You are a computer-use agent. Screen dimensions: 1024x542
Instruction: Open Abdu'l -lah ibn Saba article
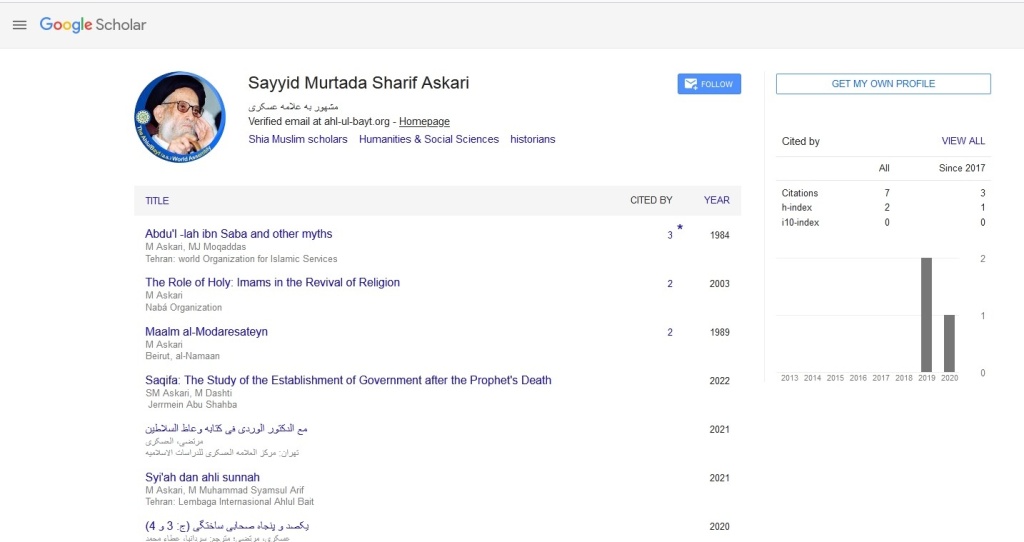(x=238, y=234)
